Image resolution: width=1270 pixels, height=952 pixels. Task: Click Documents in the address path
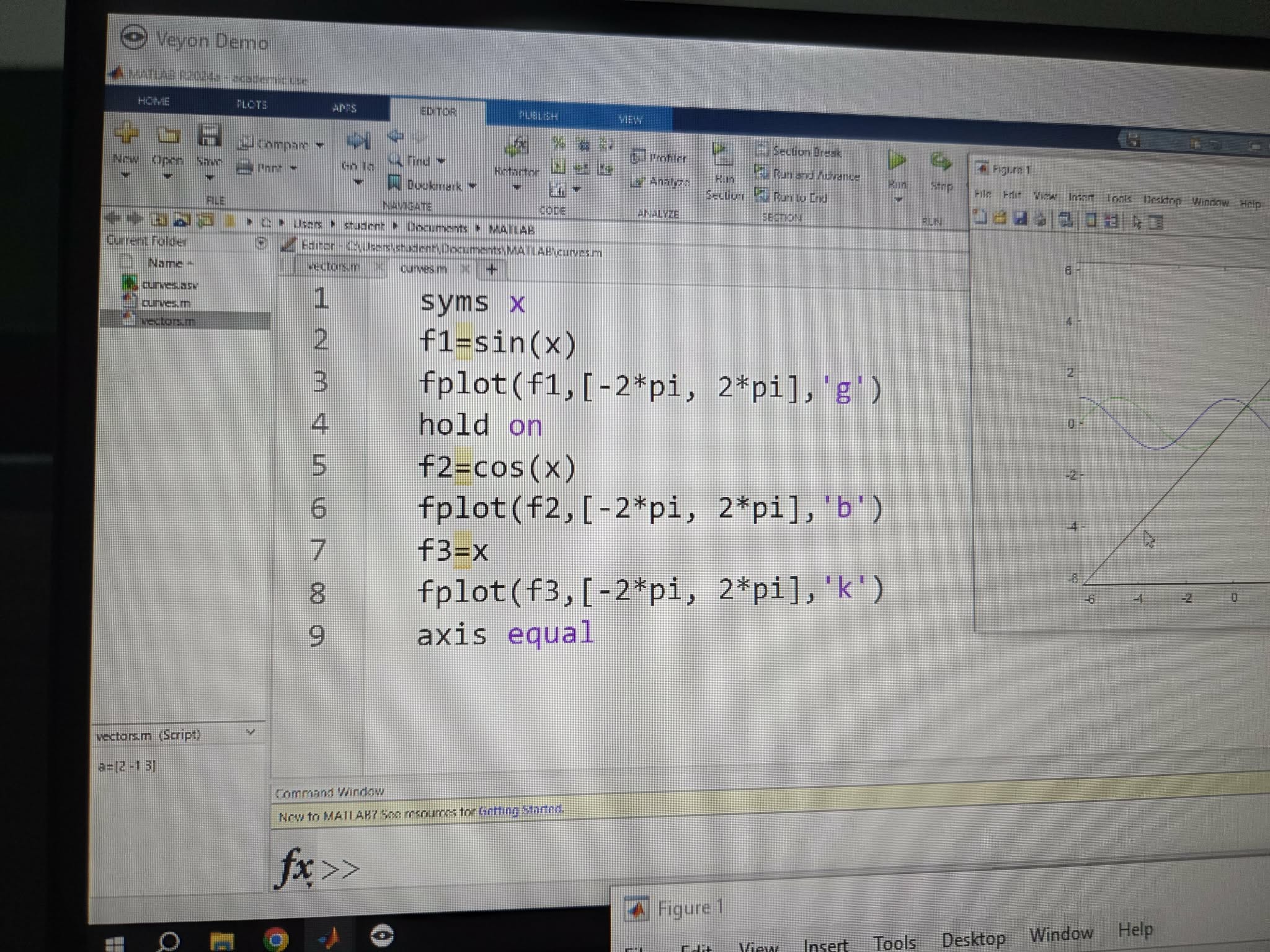pyautogui.click(x=437, y=227)
